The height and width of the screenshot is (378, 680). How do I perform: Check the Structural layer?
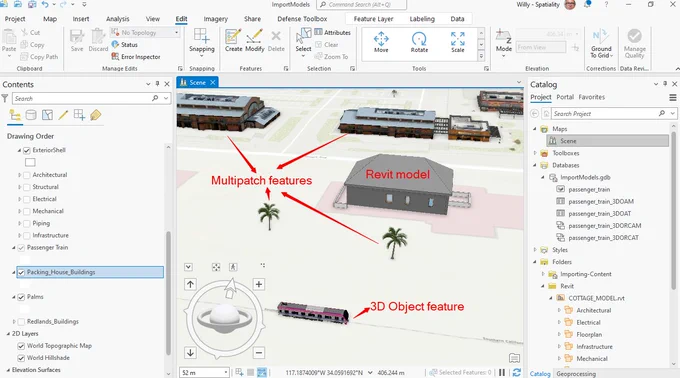pyautogui.click(x=27, y=187)
